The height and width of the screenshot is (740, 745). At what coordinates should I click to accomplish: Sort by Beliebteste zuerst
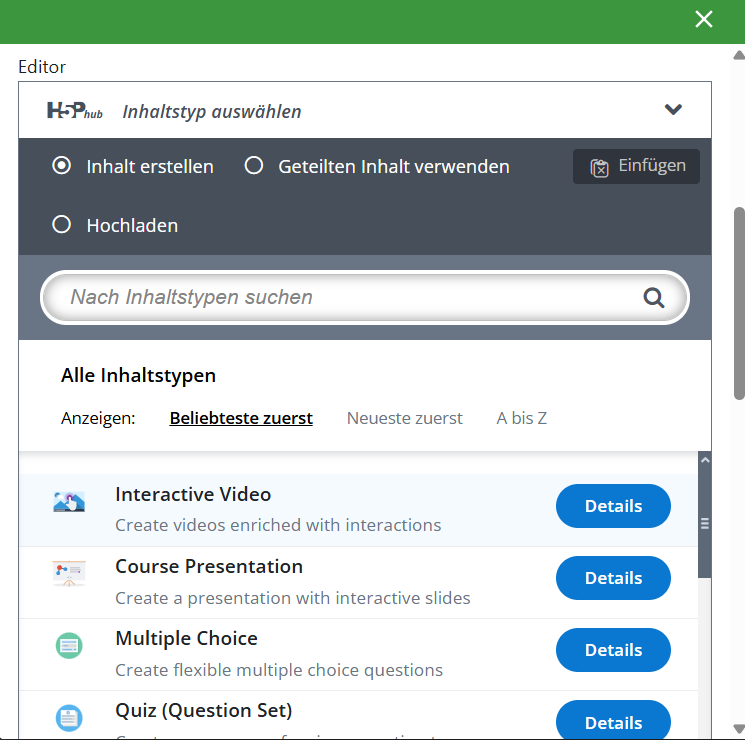(241, 418)
